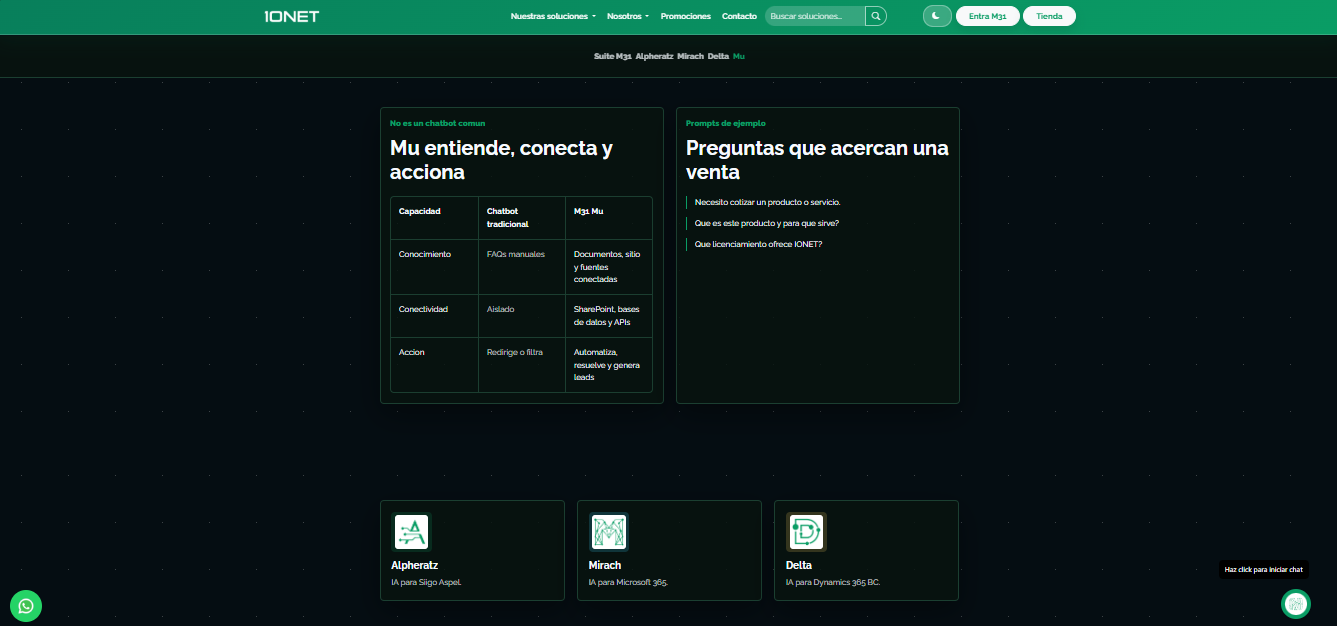Click prompt 'Que licenciamiento ofrece IONET?'

758,244
